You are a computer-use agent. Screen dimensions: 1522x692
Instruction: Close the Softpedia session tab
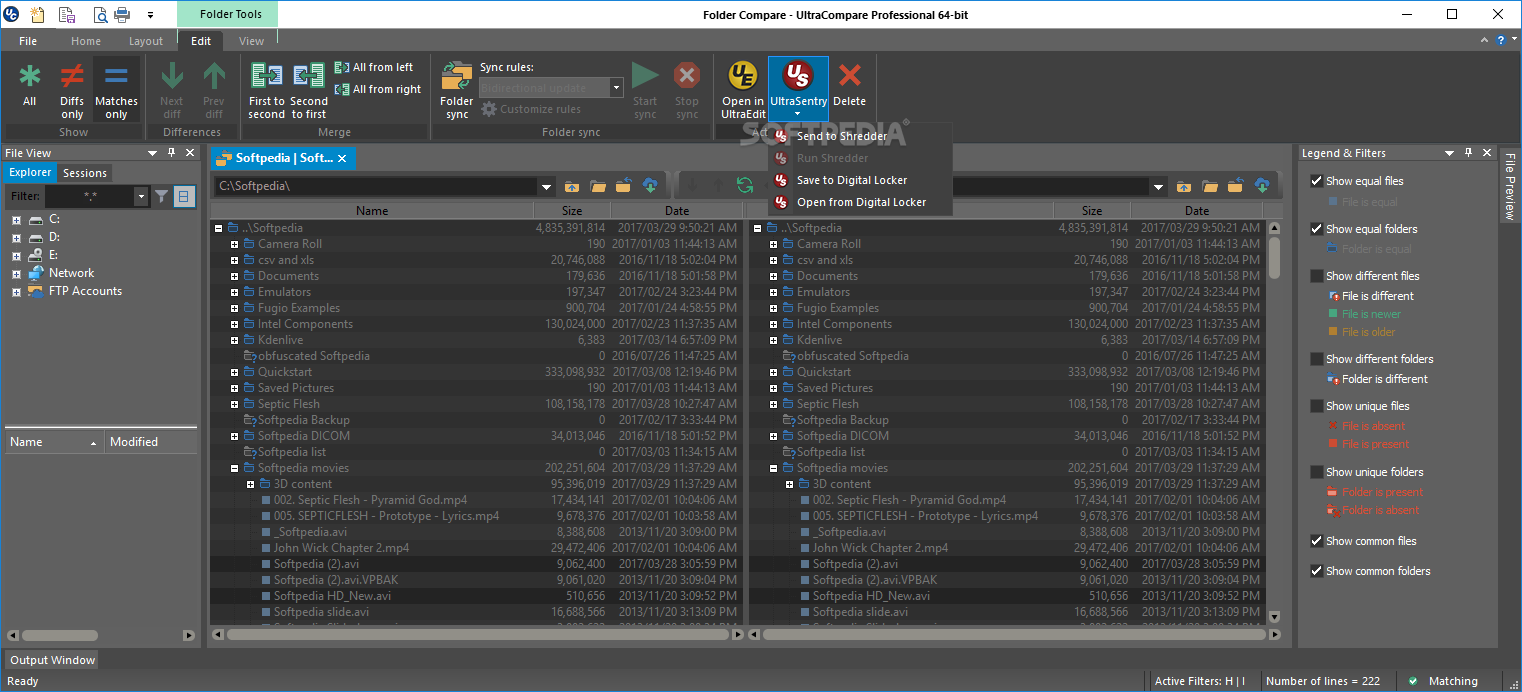coord(342,158)
